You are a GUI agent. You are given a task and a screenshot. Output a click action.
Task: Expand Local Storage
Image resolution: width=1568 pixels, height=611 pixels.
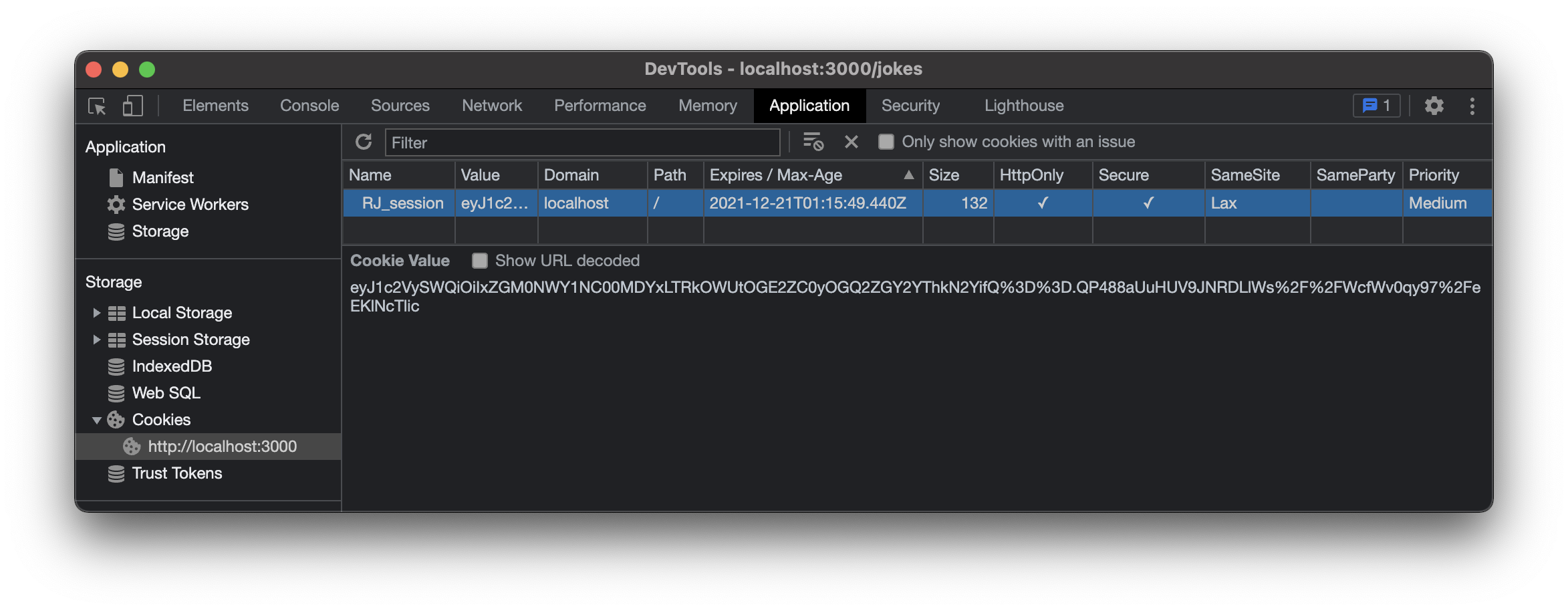click(x=97, y=312)
